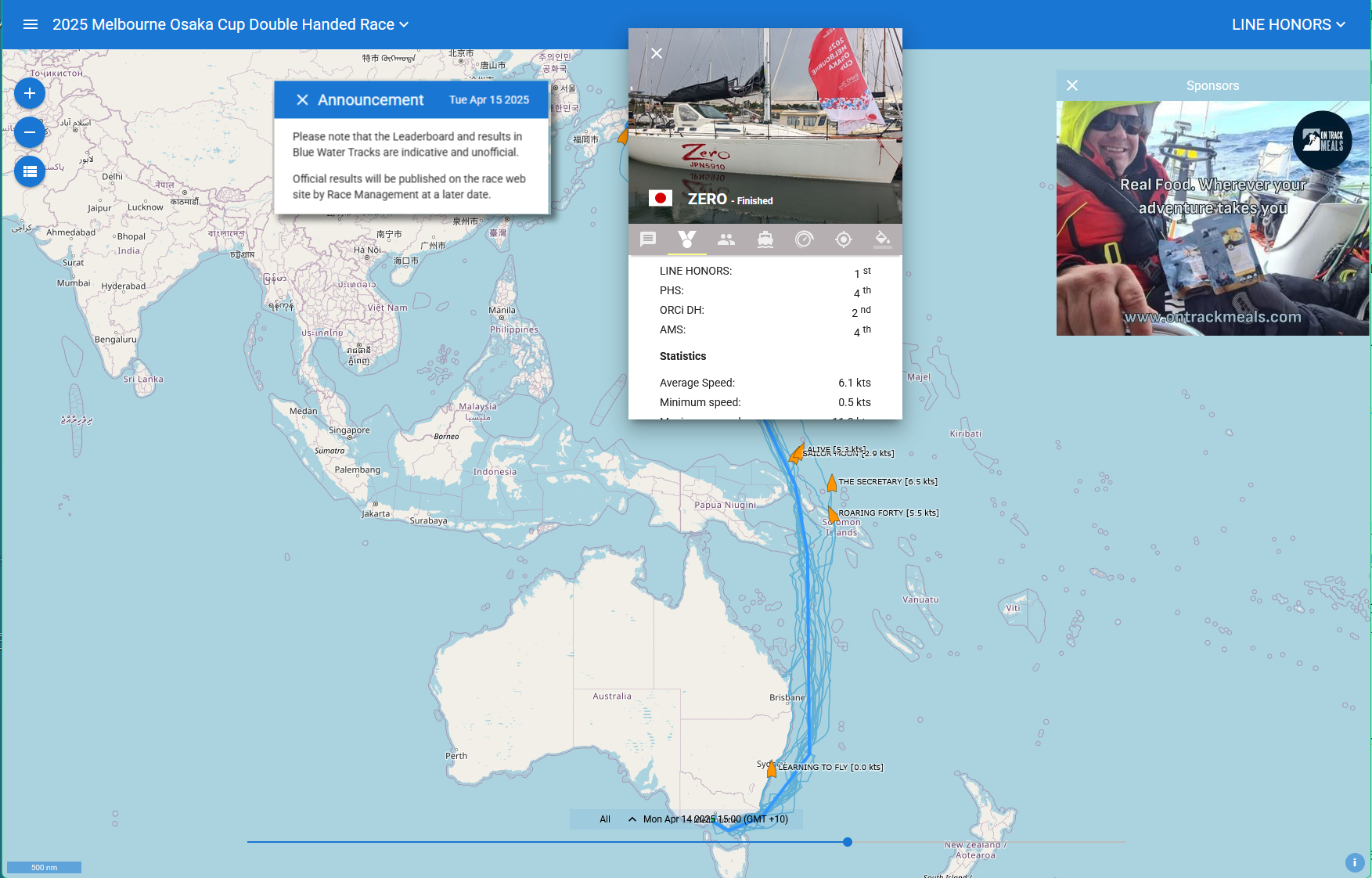Open the boat list button

point(30,171)
